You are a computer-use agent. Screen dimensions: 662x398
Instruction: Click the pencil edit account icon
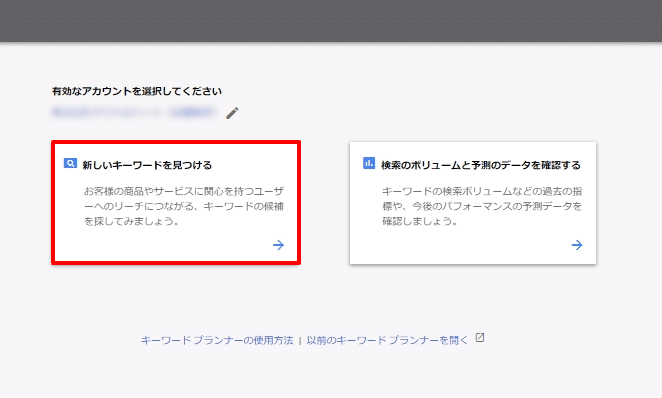click(x=232, y=113)
